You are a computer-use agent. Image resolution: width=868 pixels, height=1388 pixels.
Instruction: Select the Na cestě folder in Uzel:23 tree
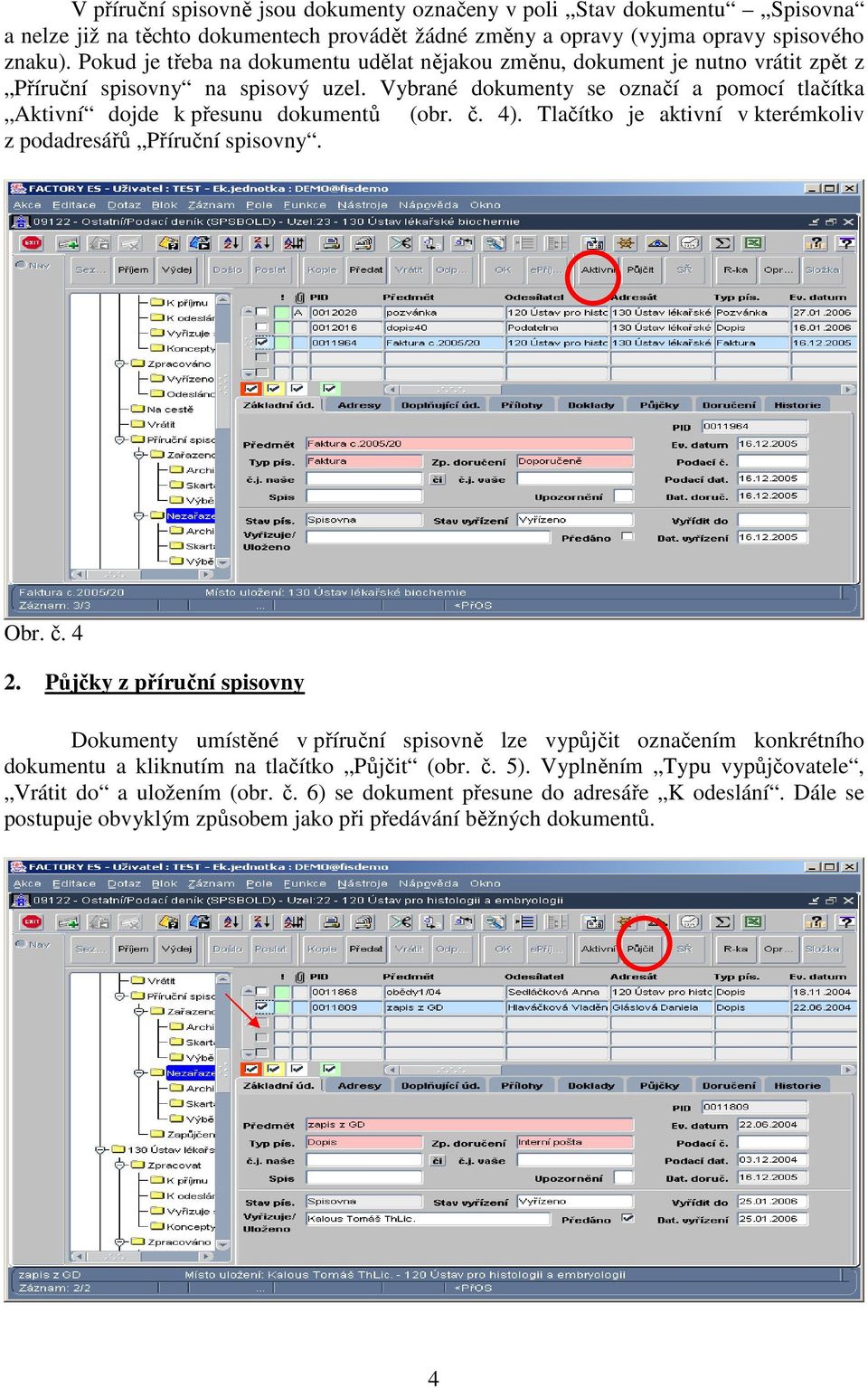163,410
